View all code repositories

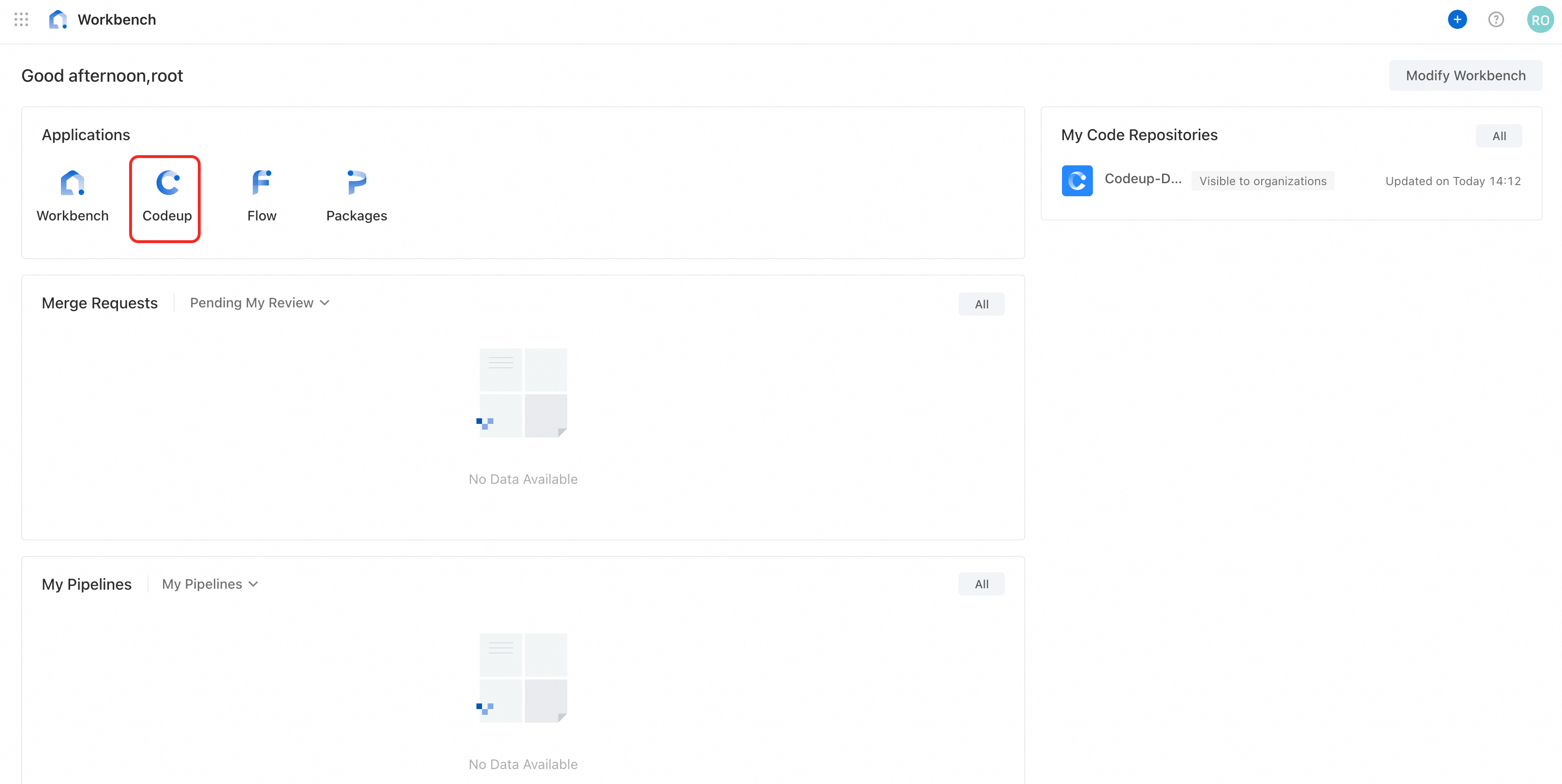tap(1498, 136)
